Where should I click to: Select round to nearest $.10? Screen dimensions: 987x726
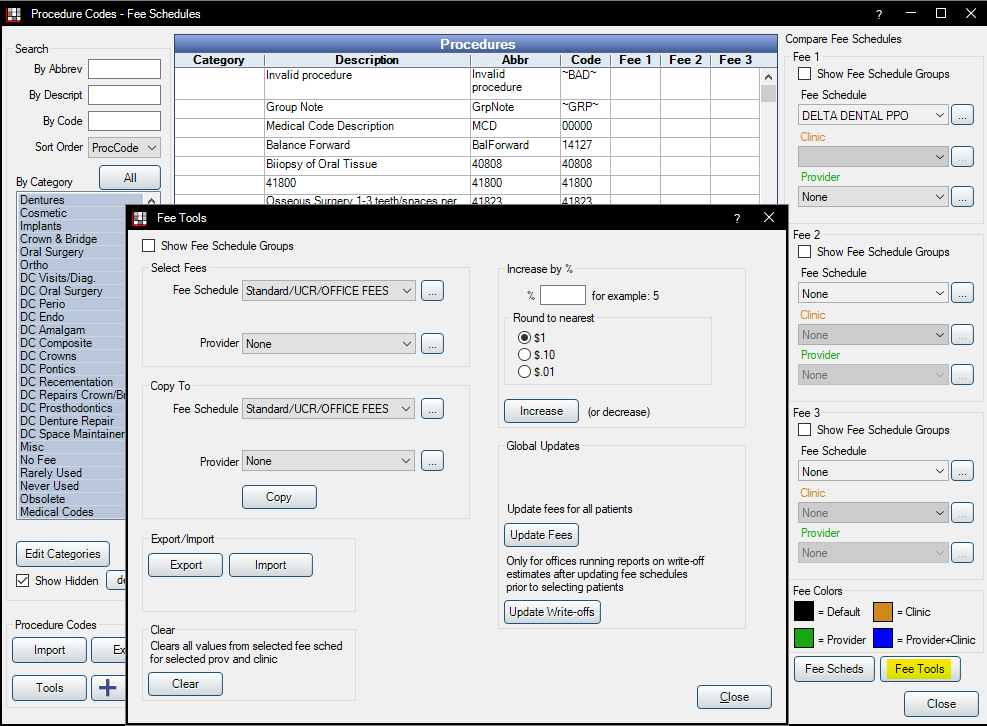click(524, 354)
